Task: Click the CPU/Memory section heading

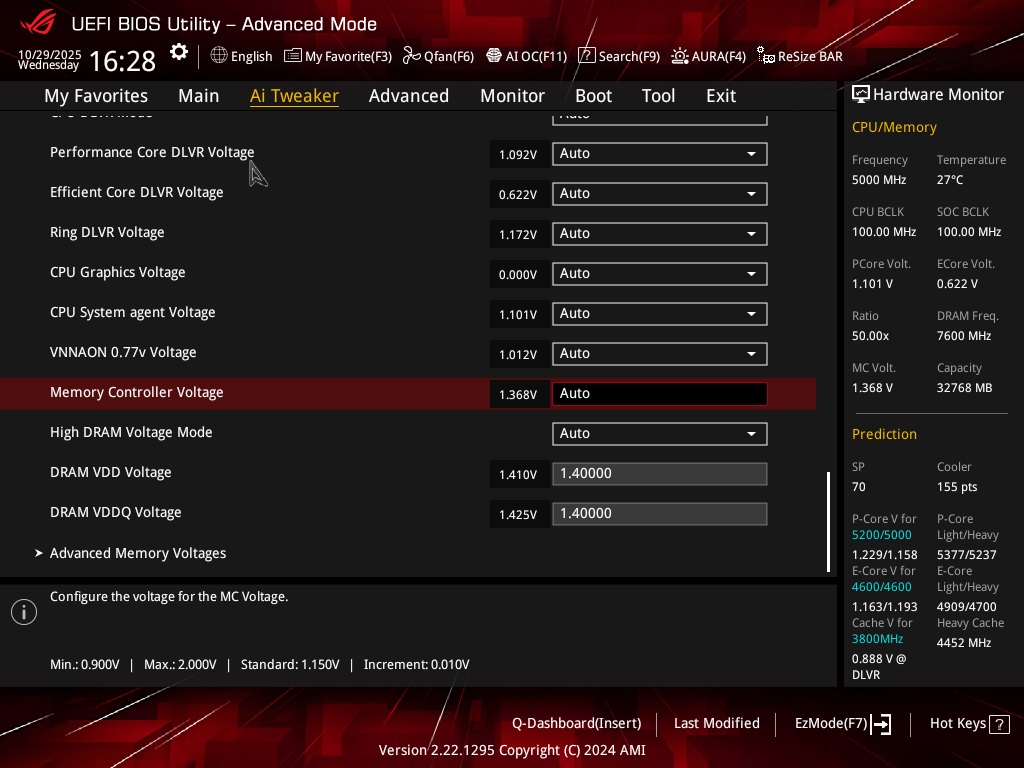Action: tap(894, 127)
